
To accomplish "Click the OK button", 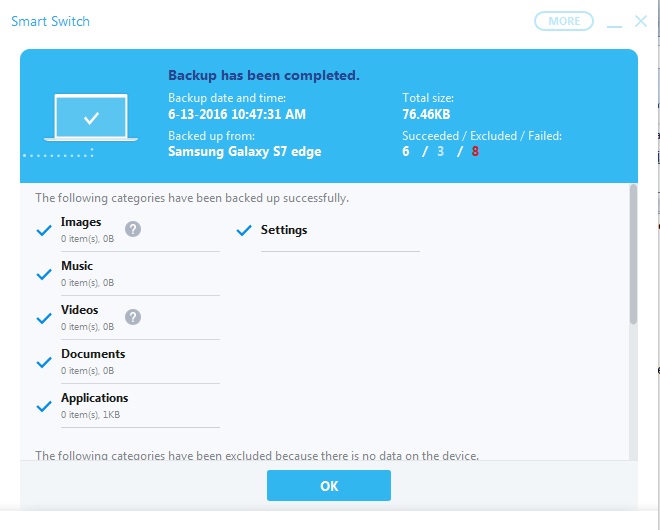I will 329,485.
